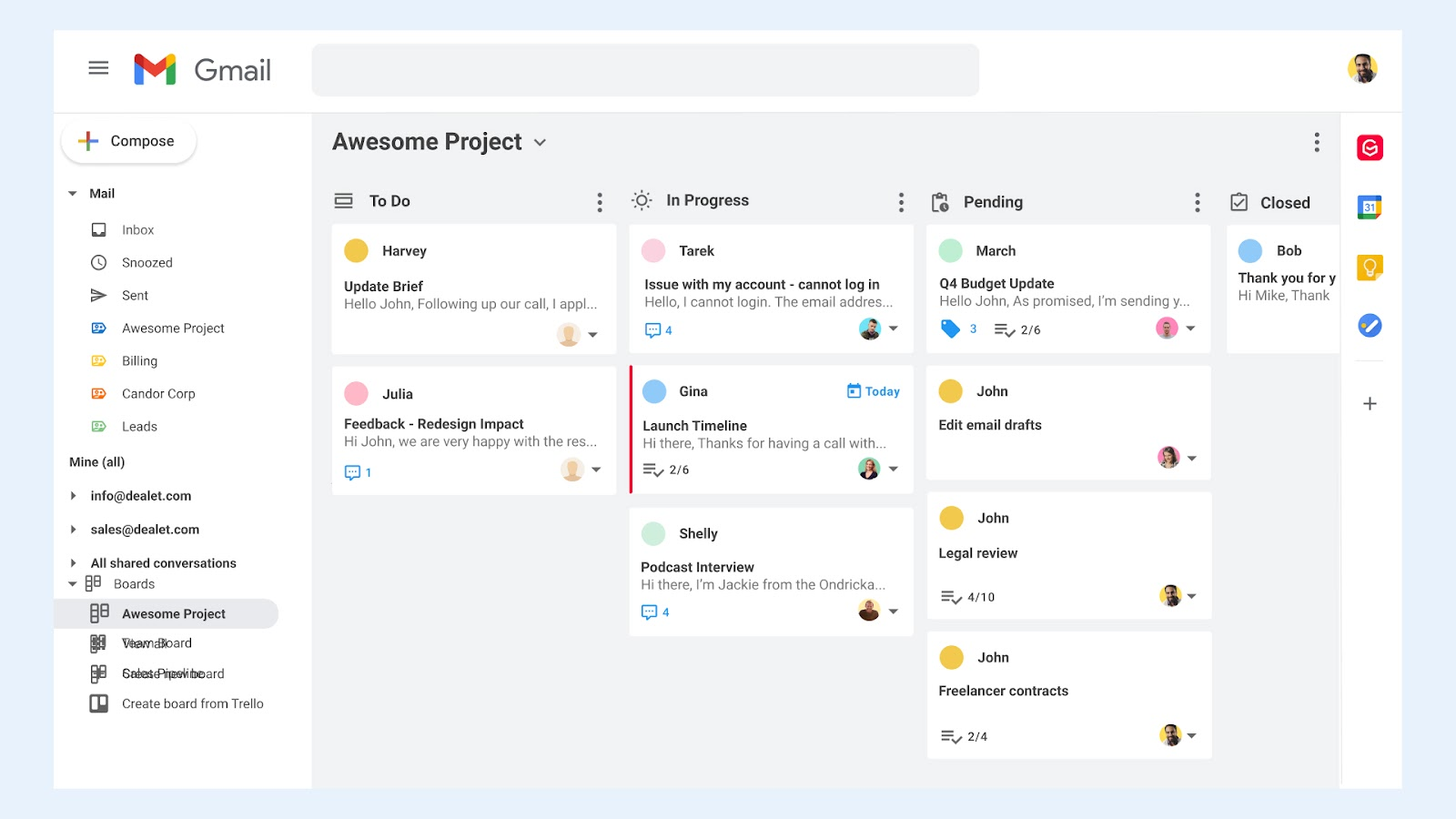Open board options three-dot menu
This screenshot has height=819, width=1456.
[x=1317, y=142]
